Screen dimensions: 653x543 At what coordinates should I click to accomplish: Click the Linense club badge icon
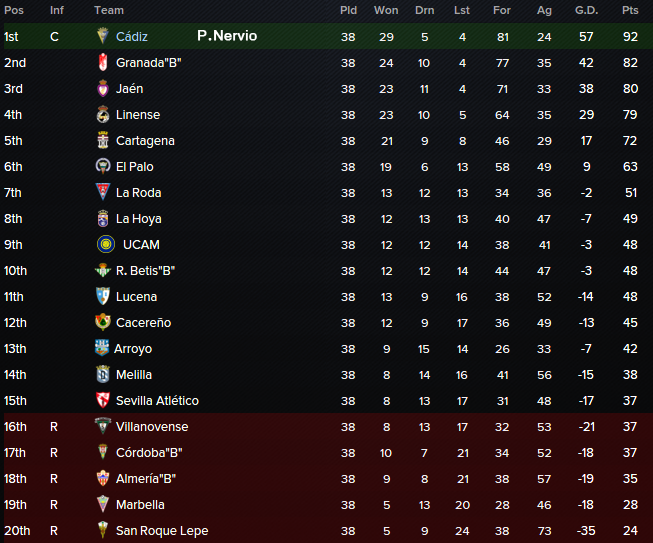pyautogui.click(x=102, y=115)
